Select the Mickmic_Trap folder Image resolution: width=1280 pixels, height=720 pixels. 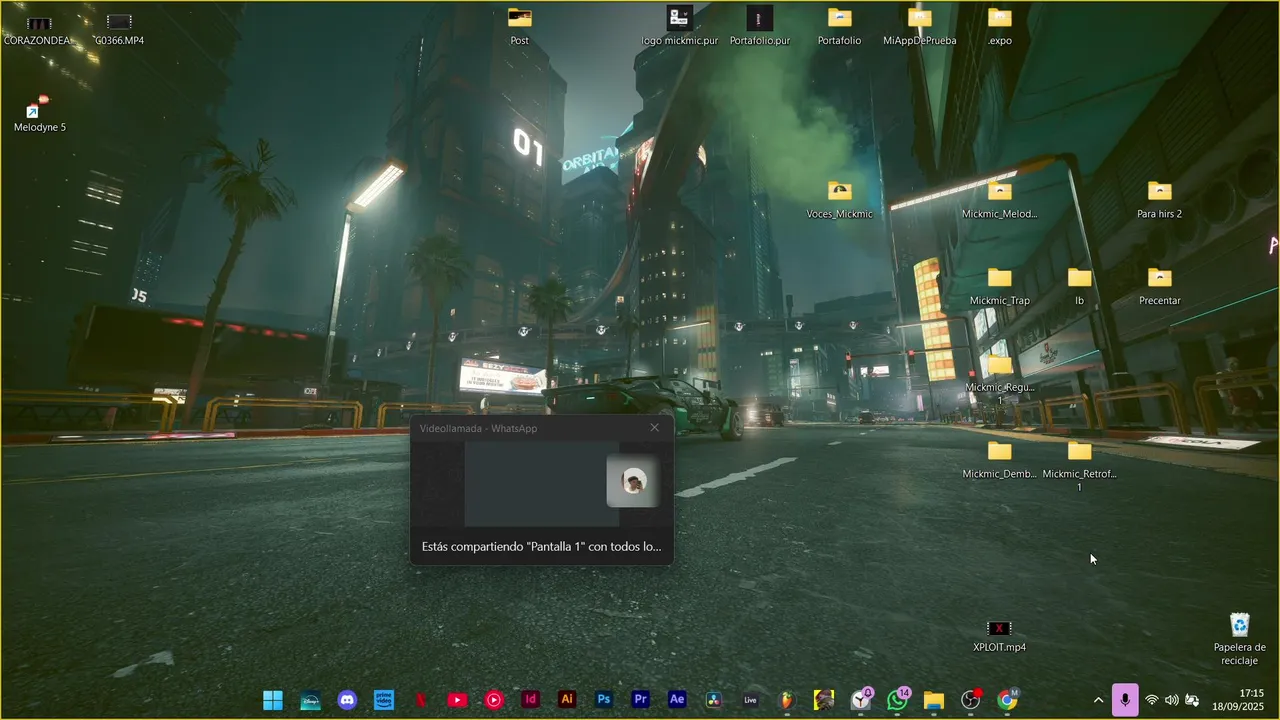click(1000, 287)
